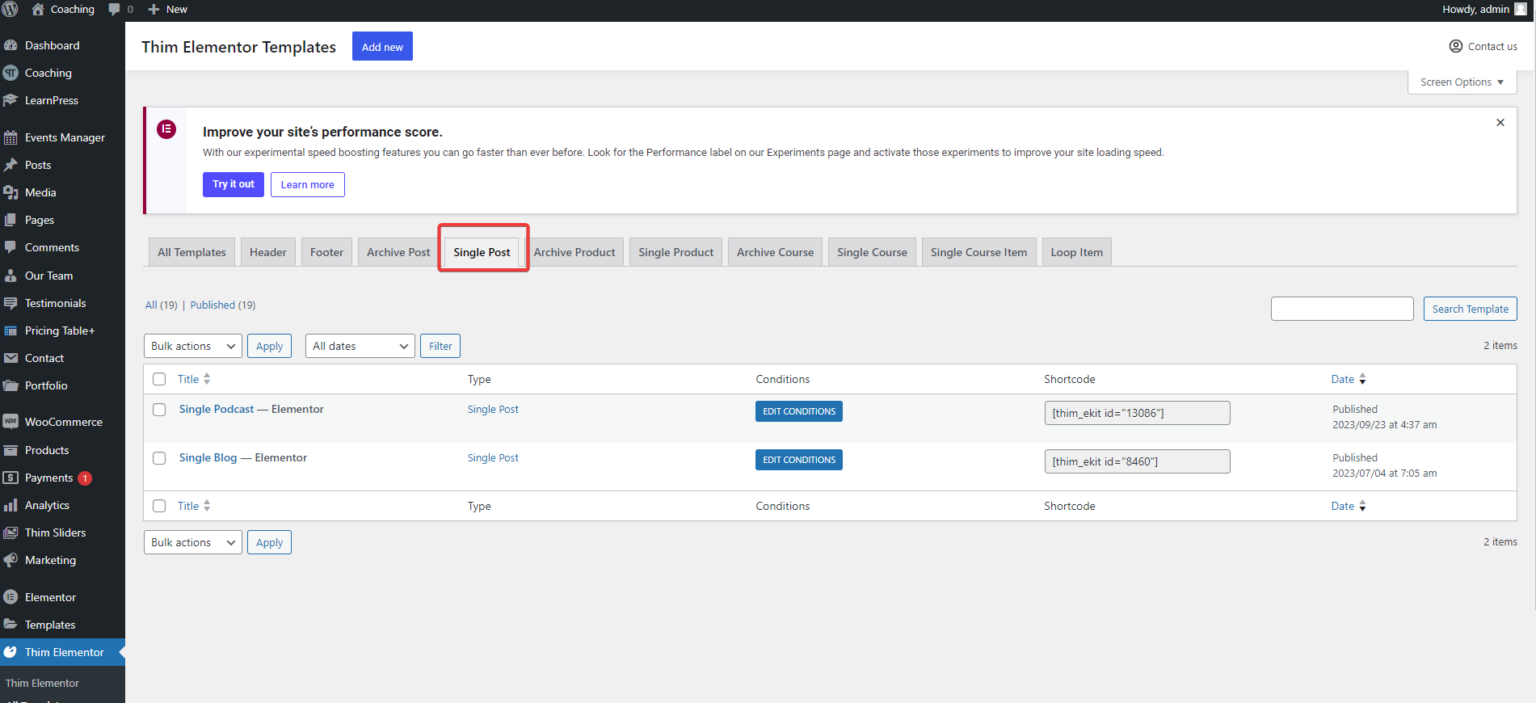Click Filter button
The width and height of the screenshot is (1536, 703).
pyautogui.click(x=440, y=346)
